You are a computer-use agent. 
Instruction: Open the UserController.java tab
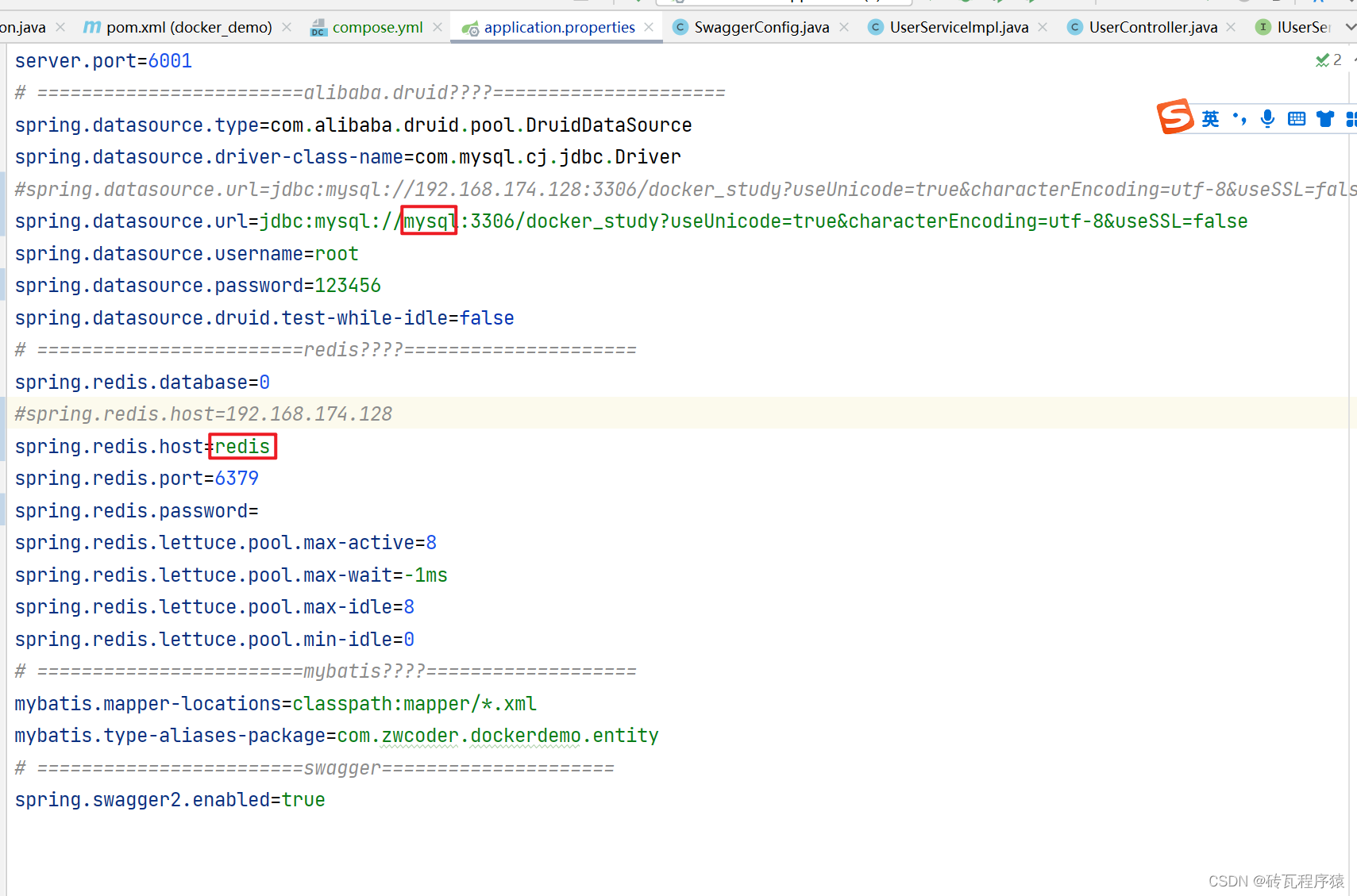pyautogui.click(x=1153, y=27)
